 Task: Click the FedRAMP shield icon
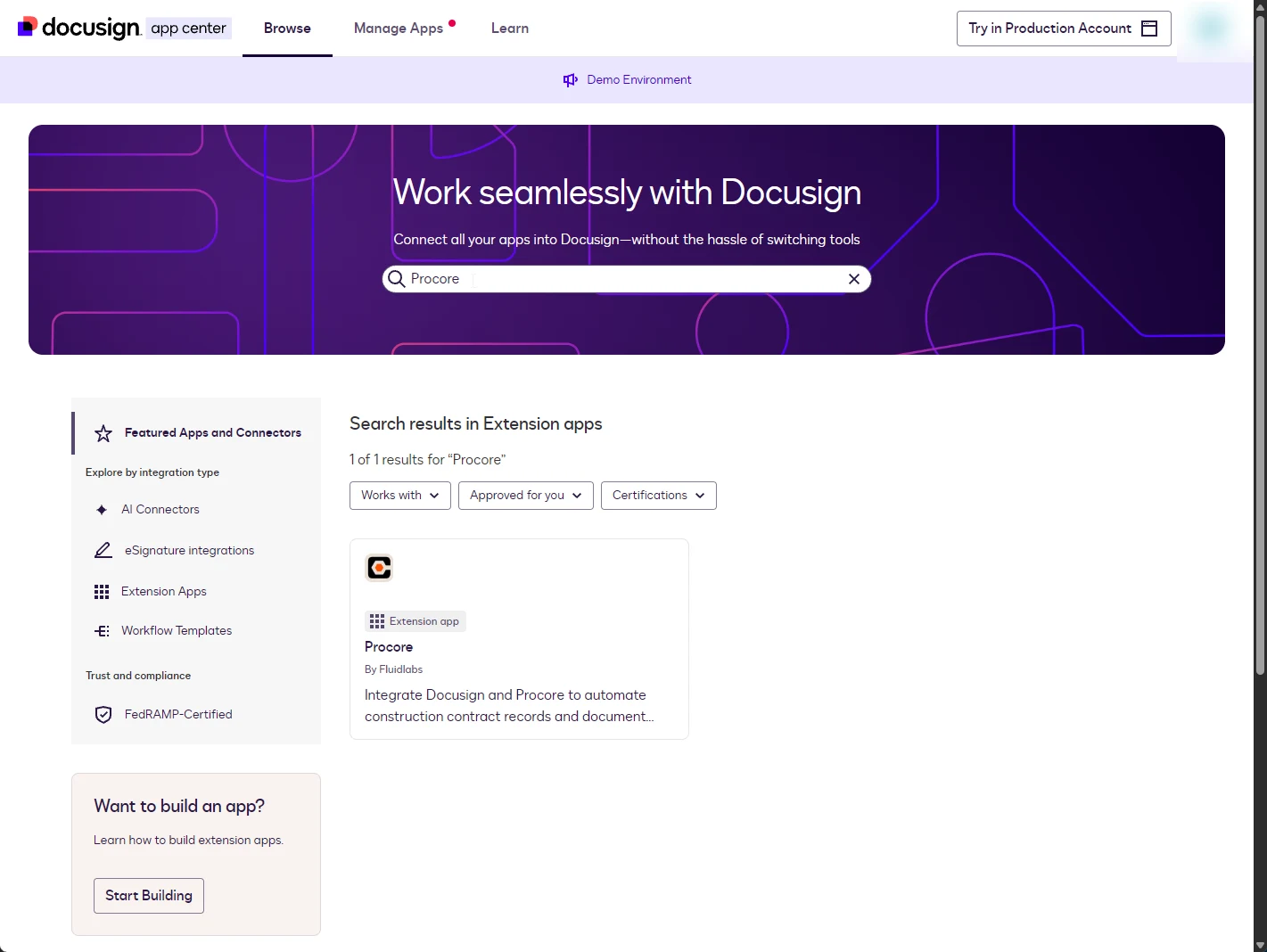103,715
